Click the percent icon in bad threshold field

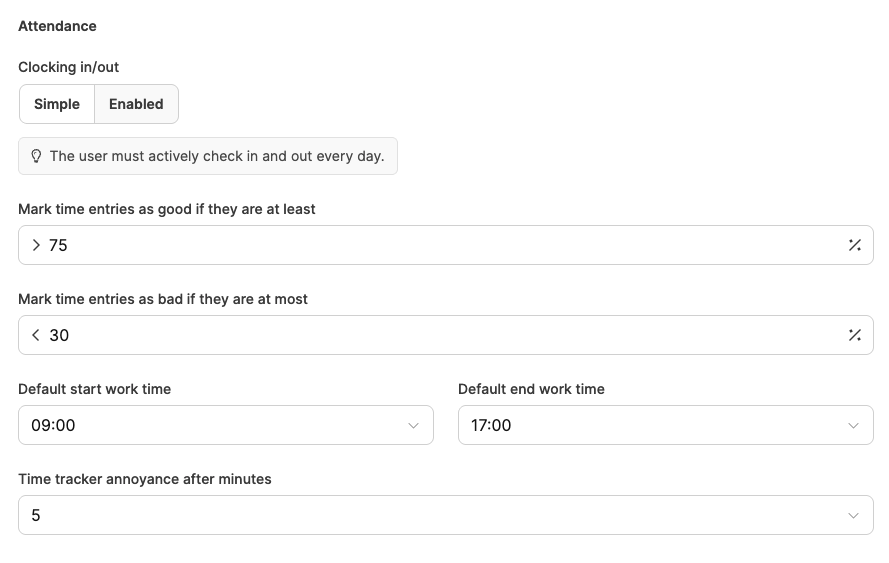click(854, 335)
